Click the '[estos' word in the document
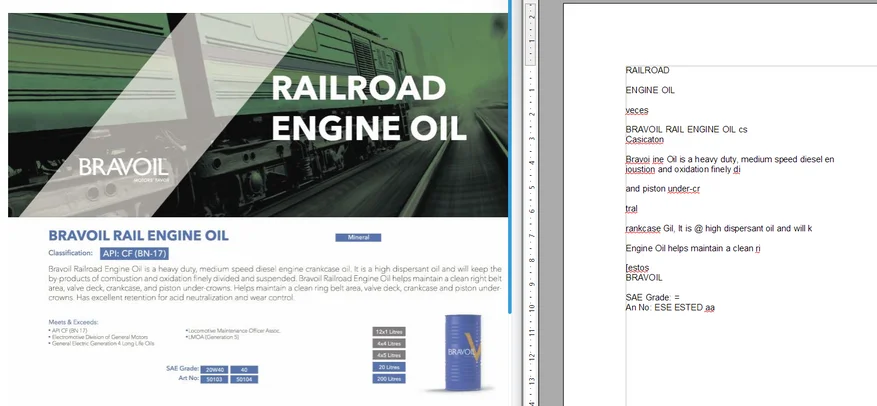The height and width of the screenshot is (406, 877). [637, 268]
